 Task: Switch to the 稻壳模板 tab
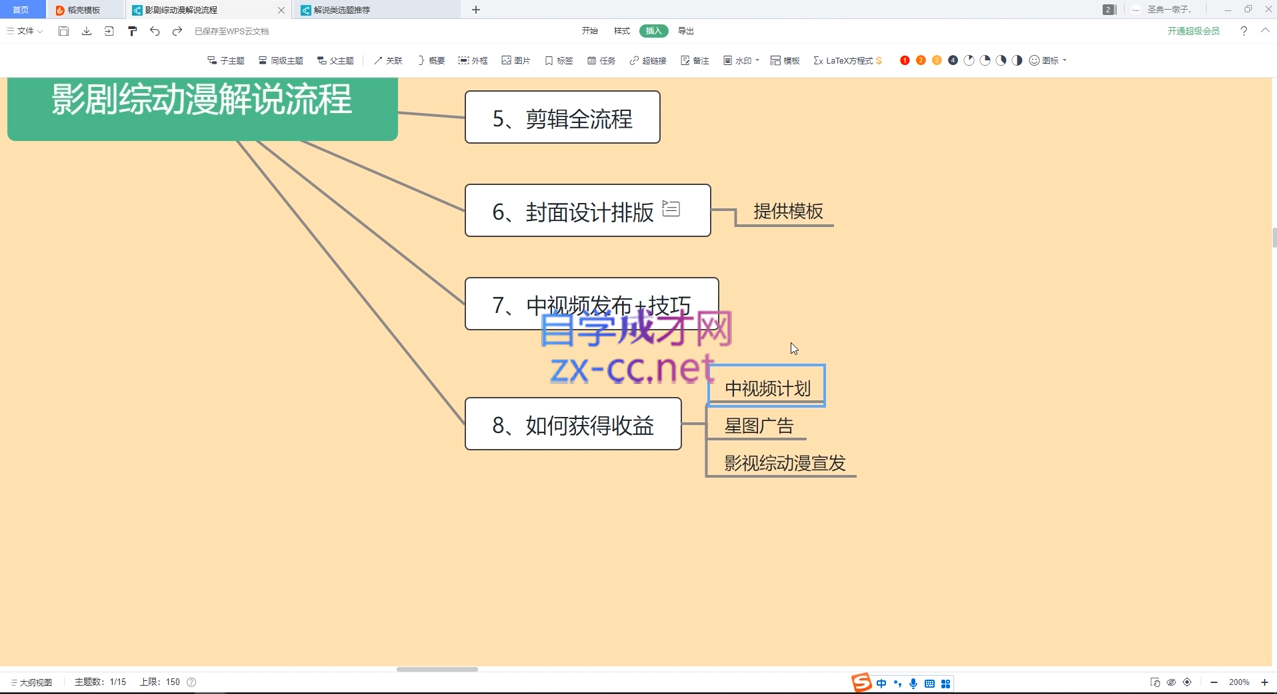[x=84, y=10]
